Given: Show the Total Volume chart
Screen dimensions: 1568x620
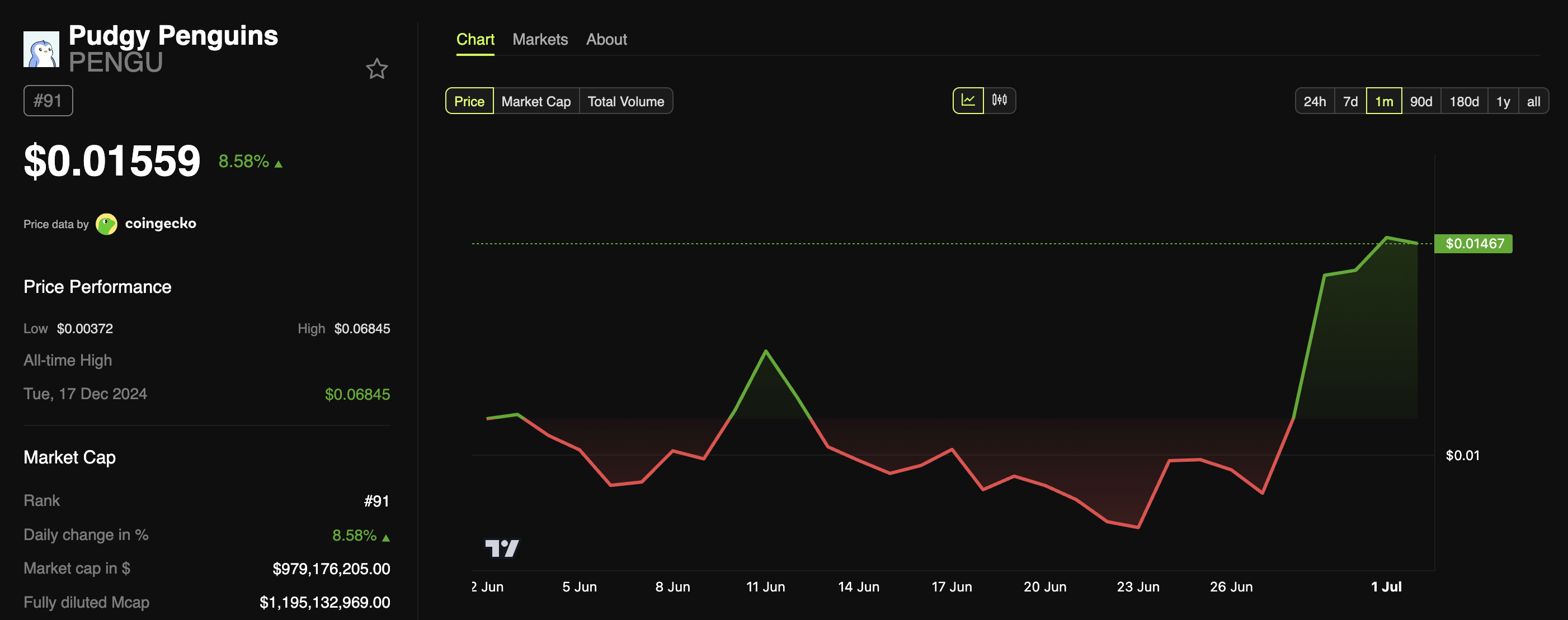Looking at the screenshot, I should [627, 101].
